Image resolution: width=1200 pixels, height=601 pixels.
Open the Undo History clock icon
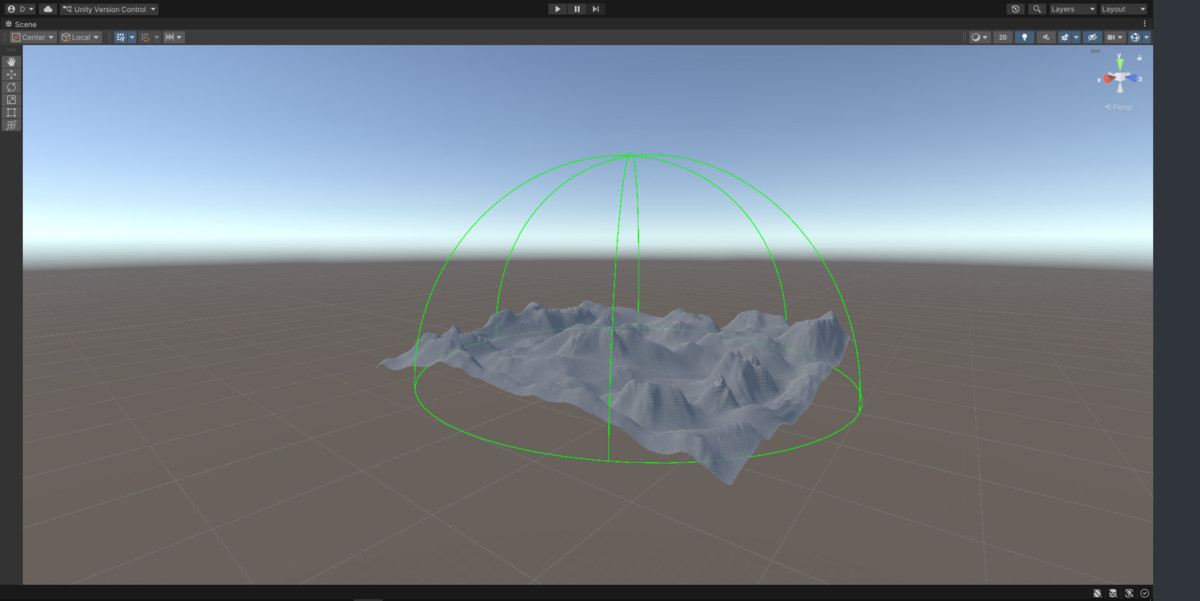tap(1015, 9)
